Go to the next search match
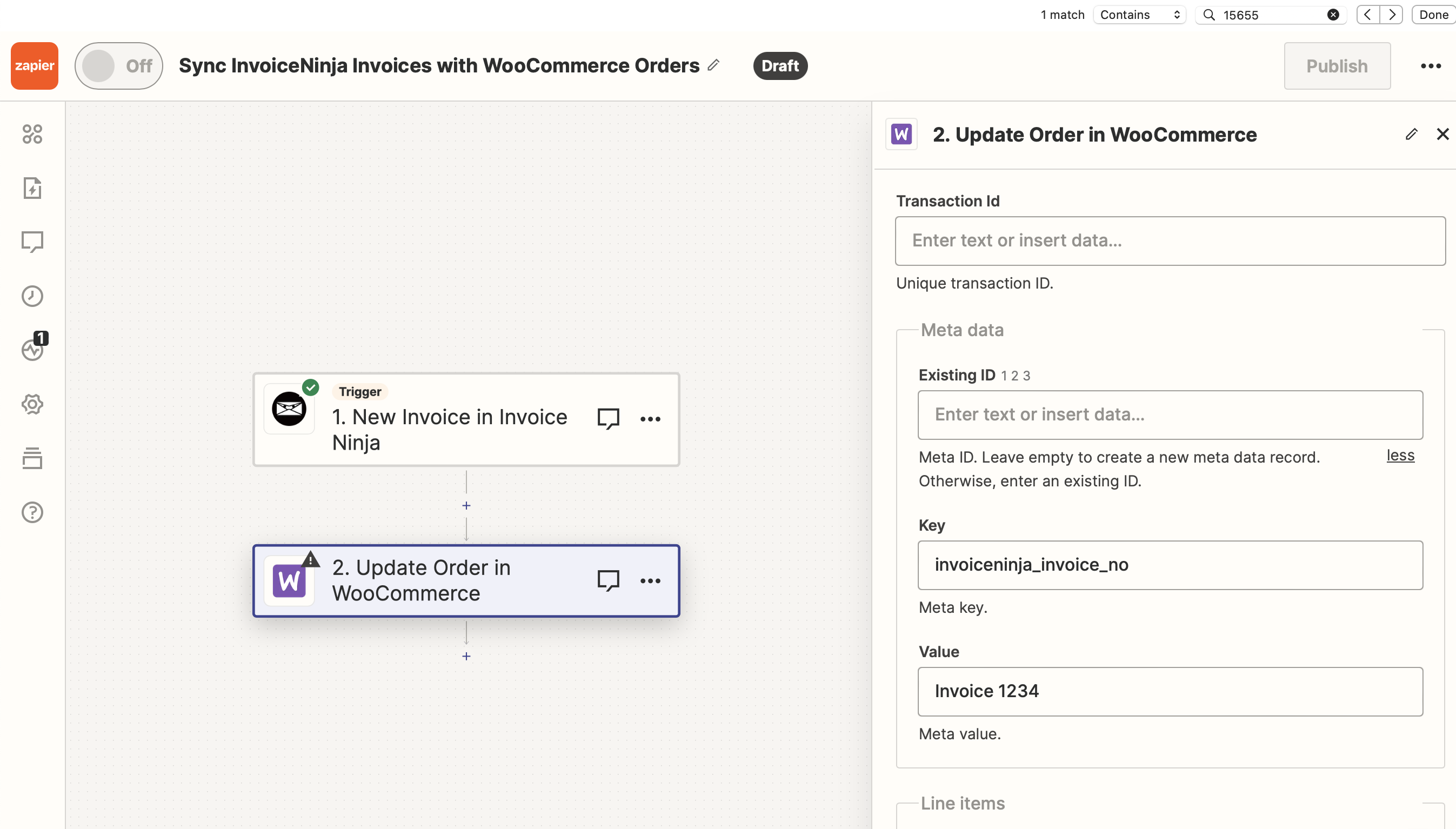1456x829 pixels. coord(1391,15)
